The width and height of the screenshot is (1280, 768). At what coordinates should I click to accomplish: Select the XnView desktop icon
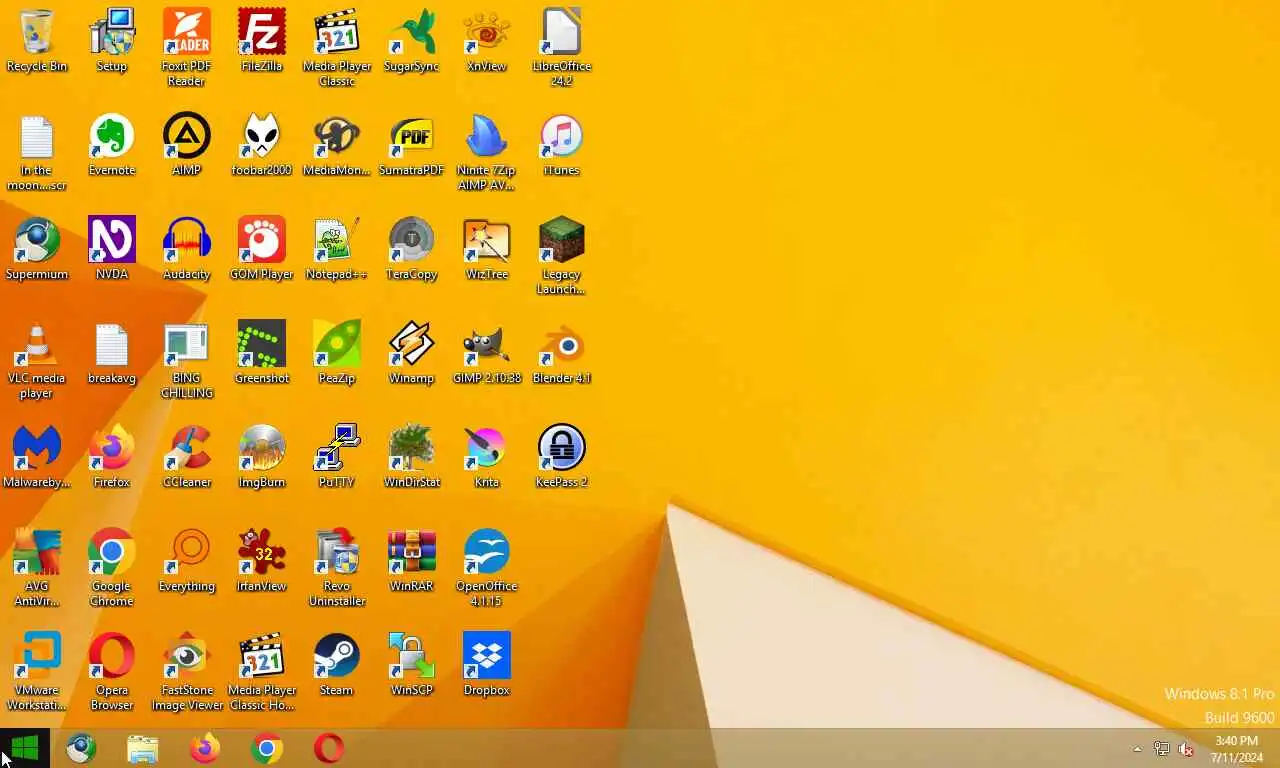(487, 32)
